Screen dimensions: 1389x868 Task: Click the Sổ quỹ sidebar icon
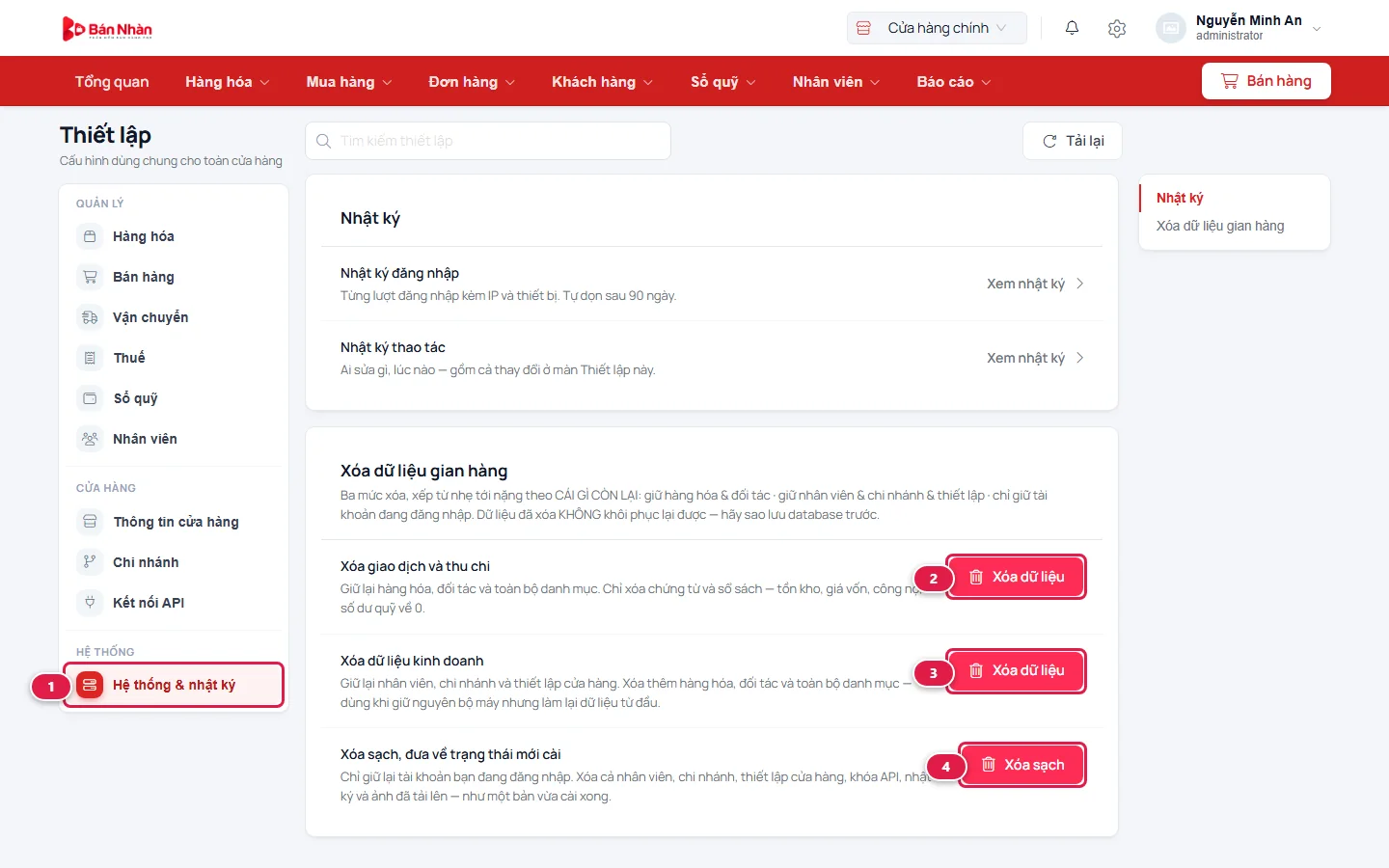tap(90, 398)
